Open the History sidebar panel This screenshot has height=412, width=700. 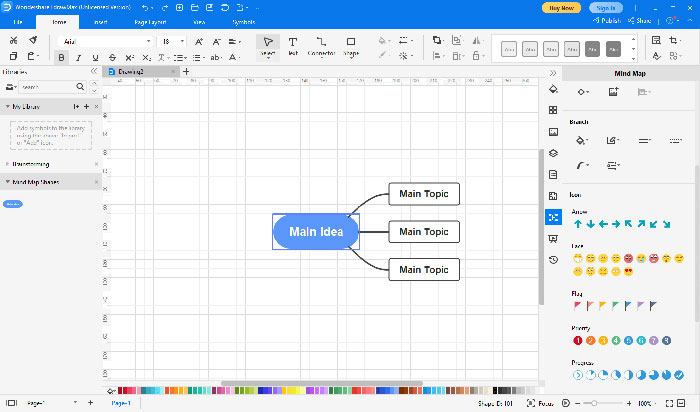pyautogui.click(x=553, y=260)
